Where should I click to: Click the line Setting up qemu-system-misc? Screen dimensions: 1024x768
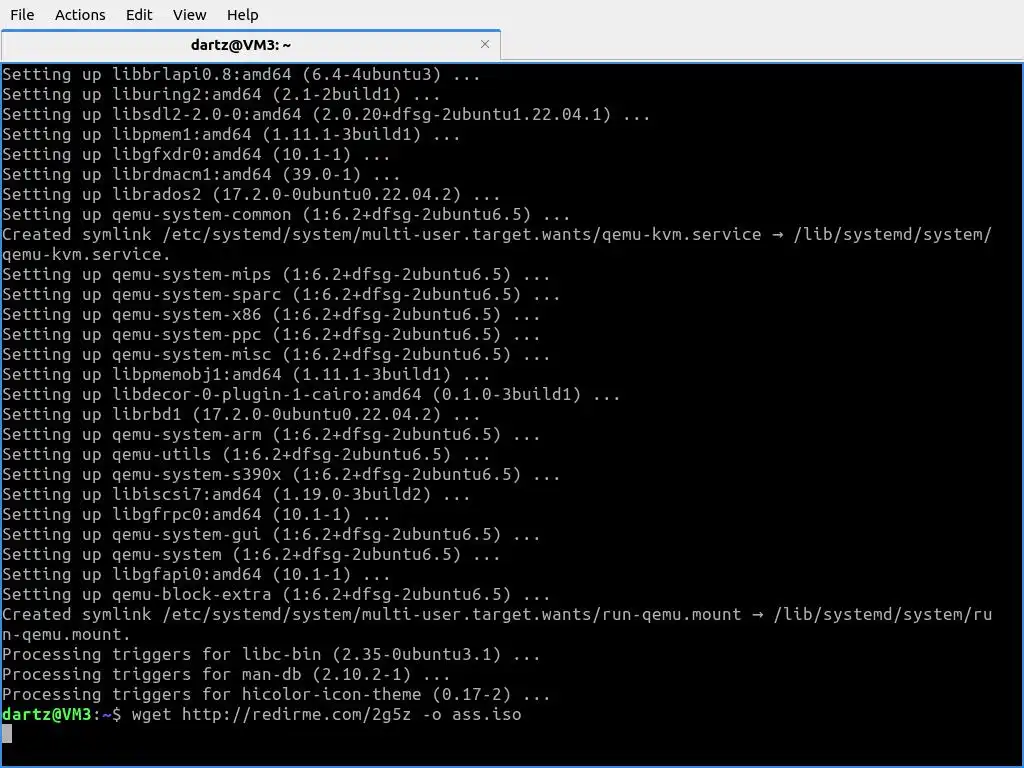[276, 355]
